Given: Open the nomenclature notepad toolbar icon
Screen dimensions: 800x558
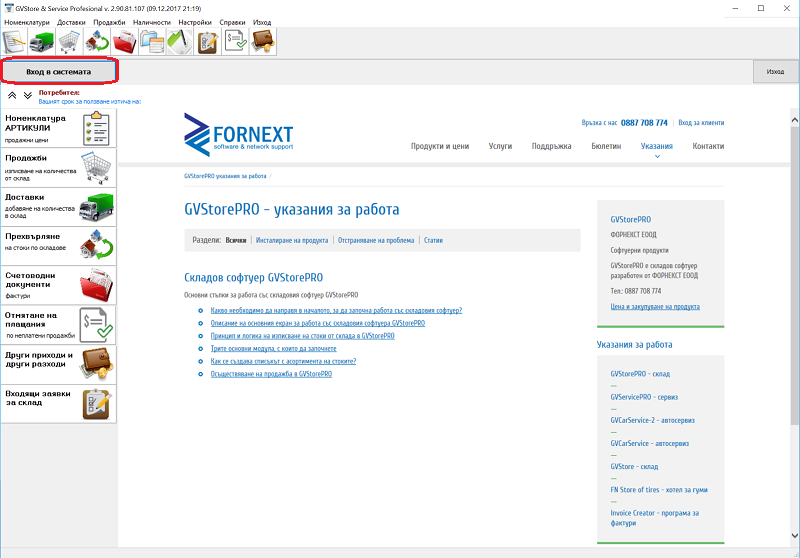Looking at the screenshot, I should tap(14, 41).
